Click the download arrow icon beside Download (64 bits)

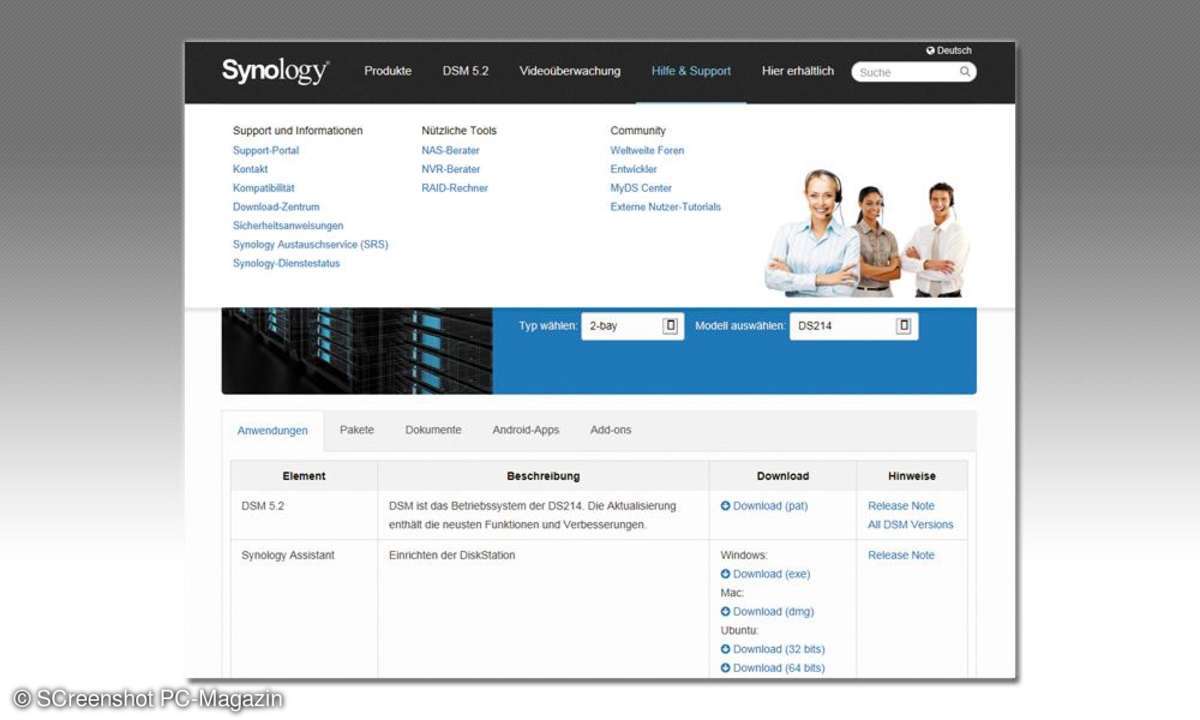[726, 668]
